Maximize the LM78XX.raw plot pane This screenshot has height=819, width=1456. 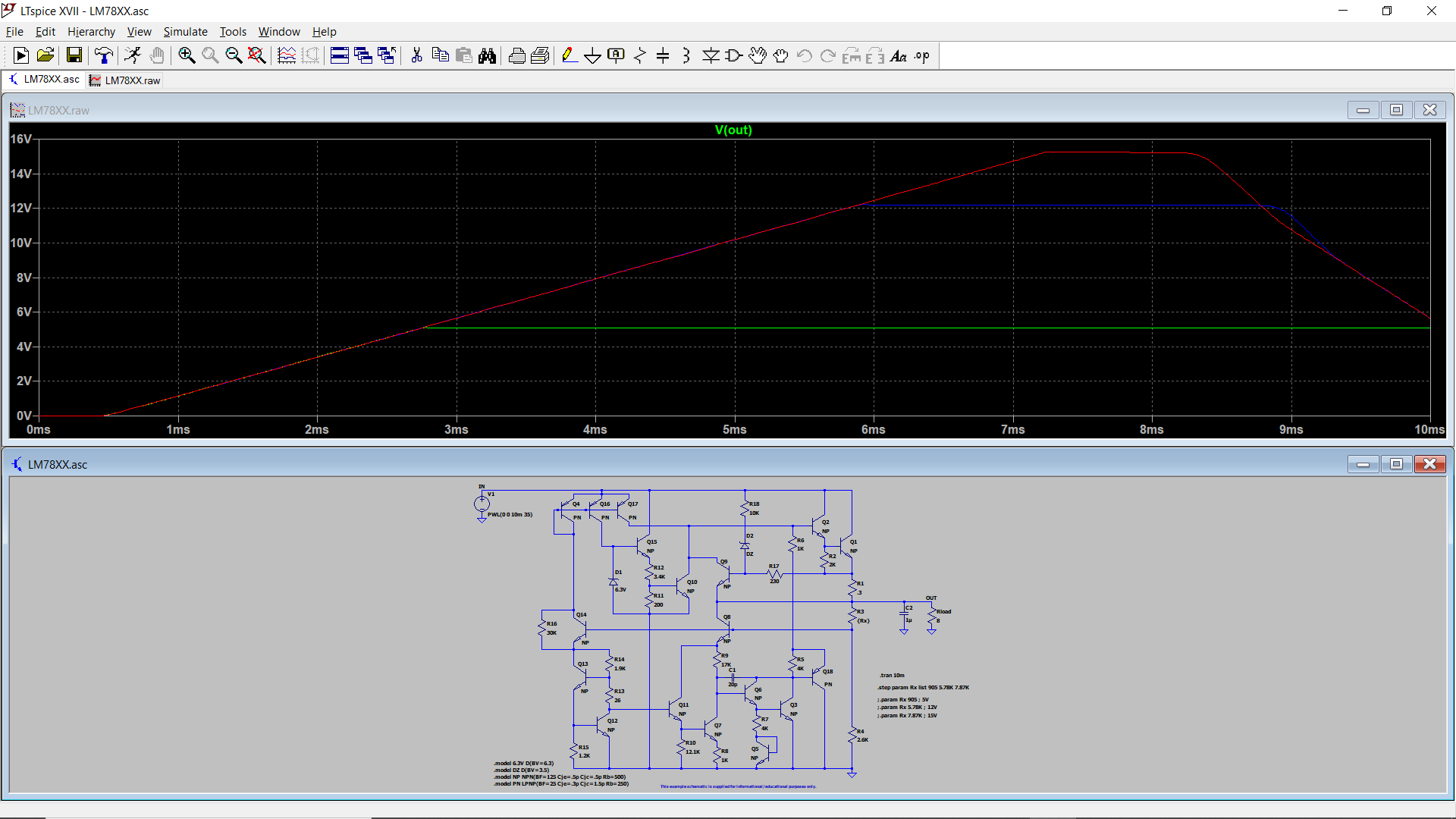[1397, 110]
